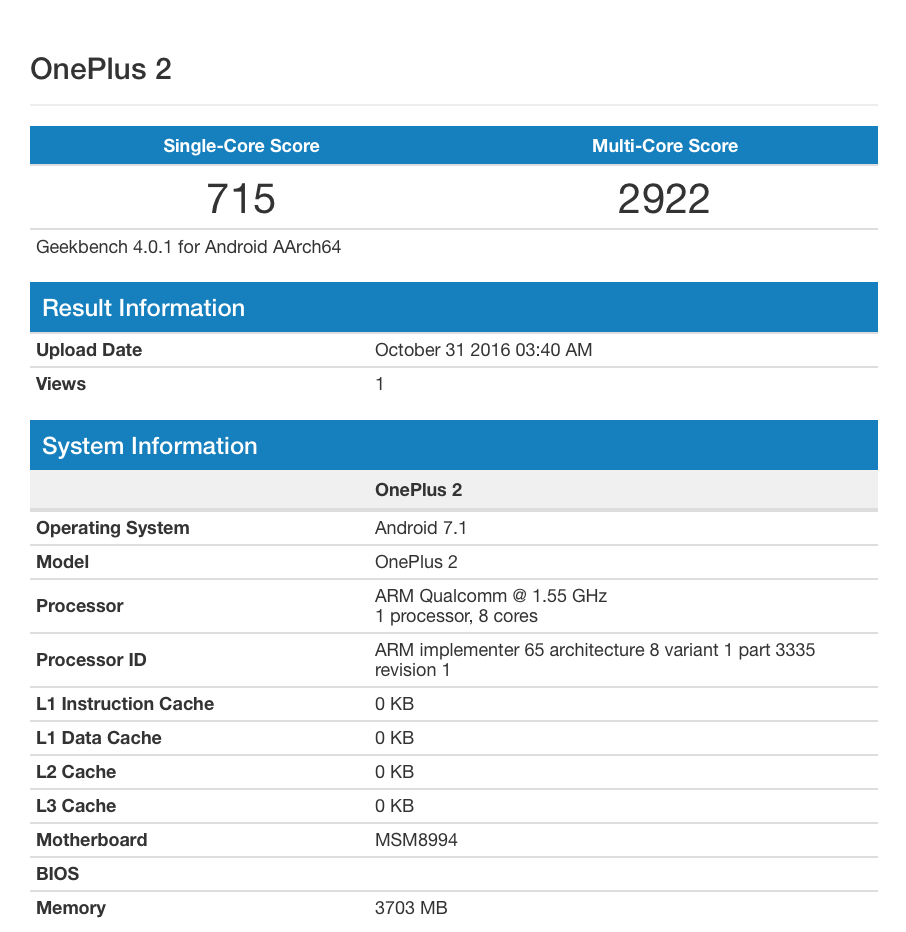The height and width of the screenshot is (932, 906).
Task: Click the System Information section header
Action: [150, 446]
